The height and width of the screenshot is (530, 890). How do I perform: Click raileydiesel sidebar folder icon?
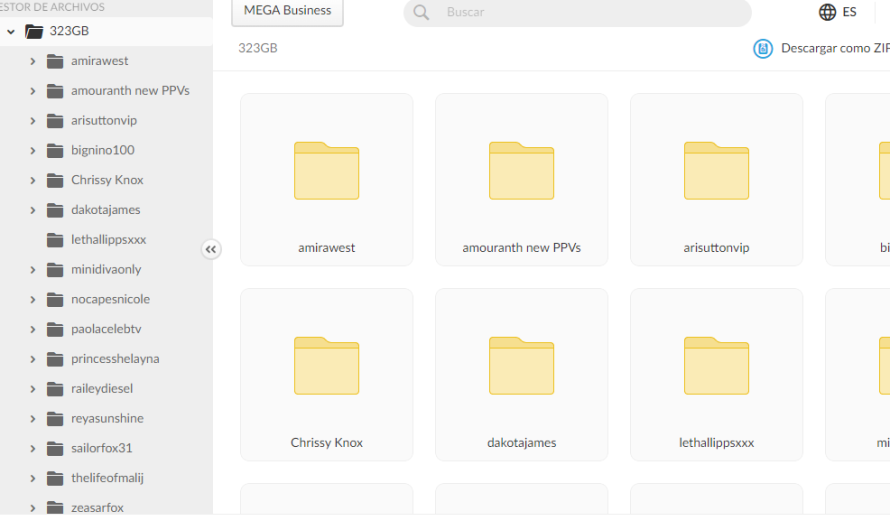55,389
